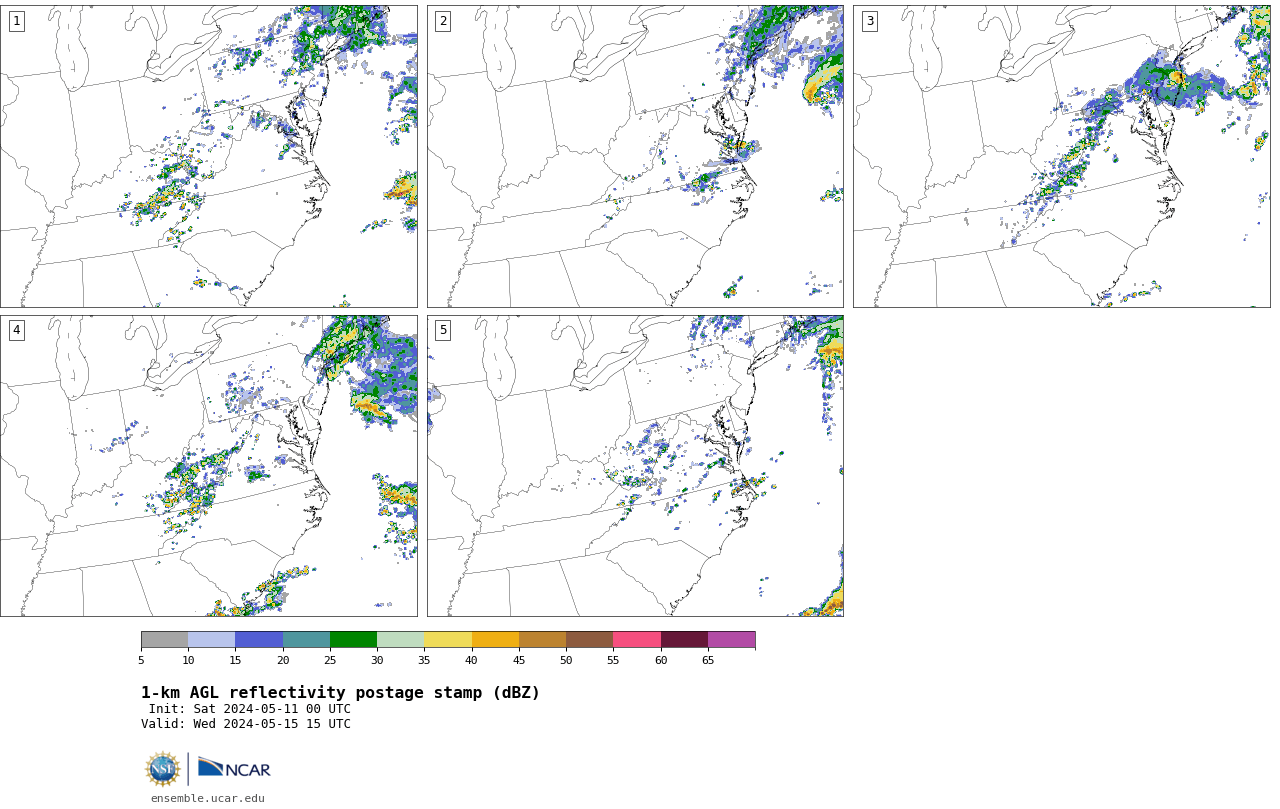
Task: Open ensemble member 2 reflectivity map
Action: tap(635, 156)
